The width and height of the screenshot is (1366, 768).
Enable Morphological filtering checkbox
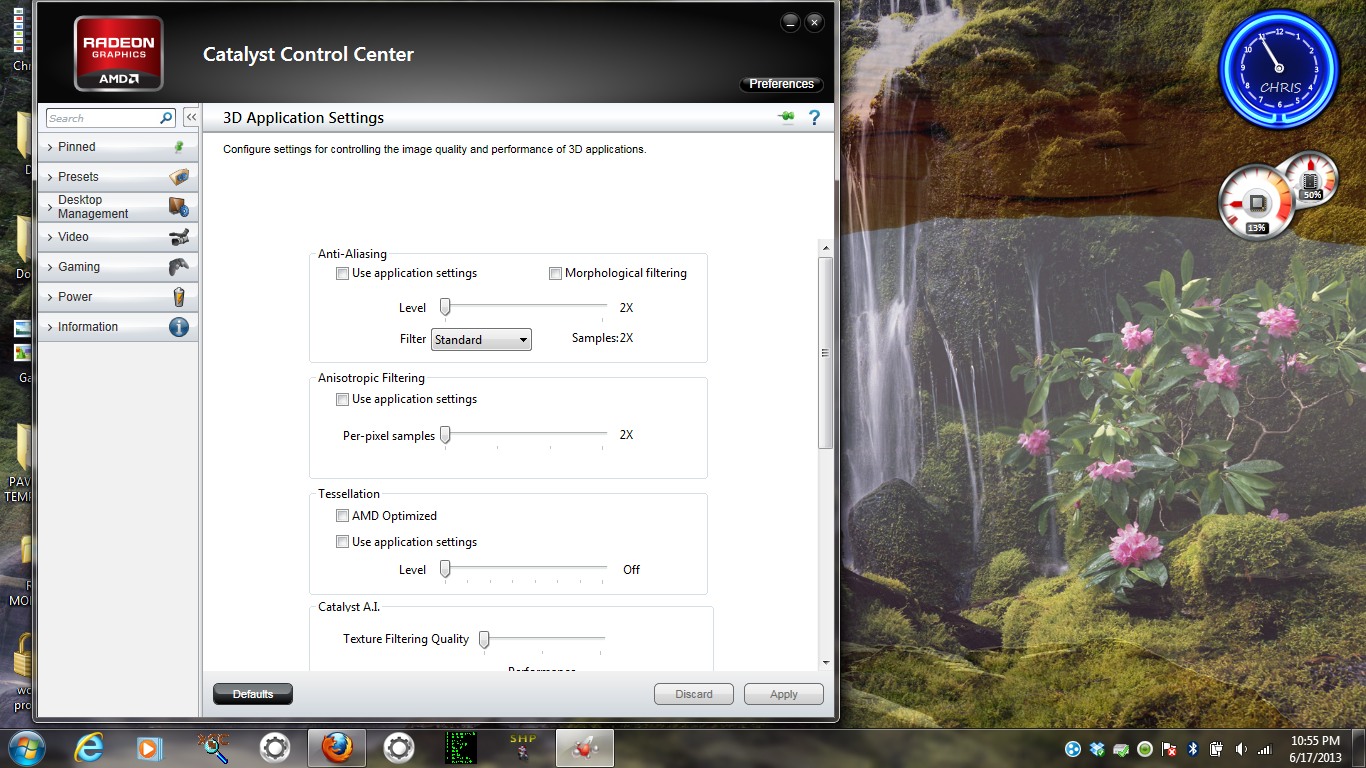(556, 273)
